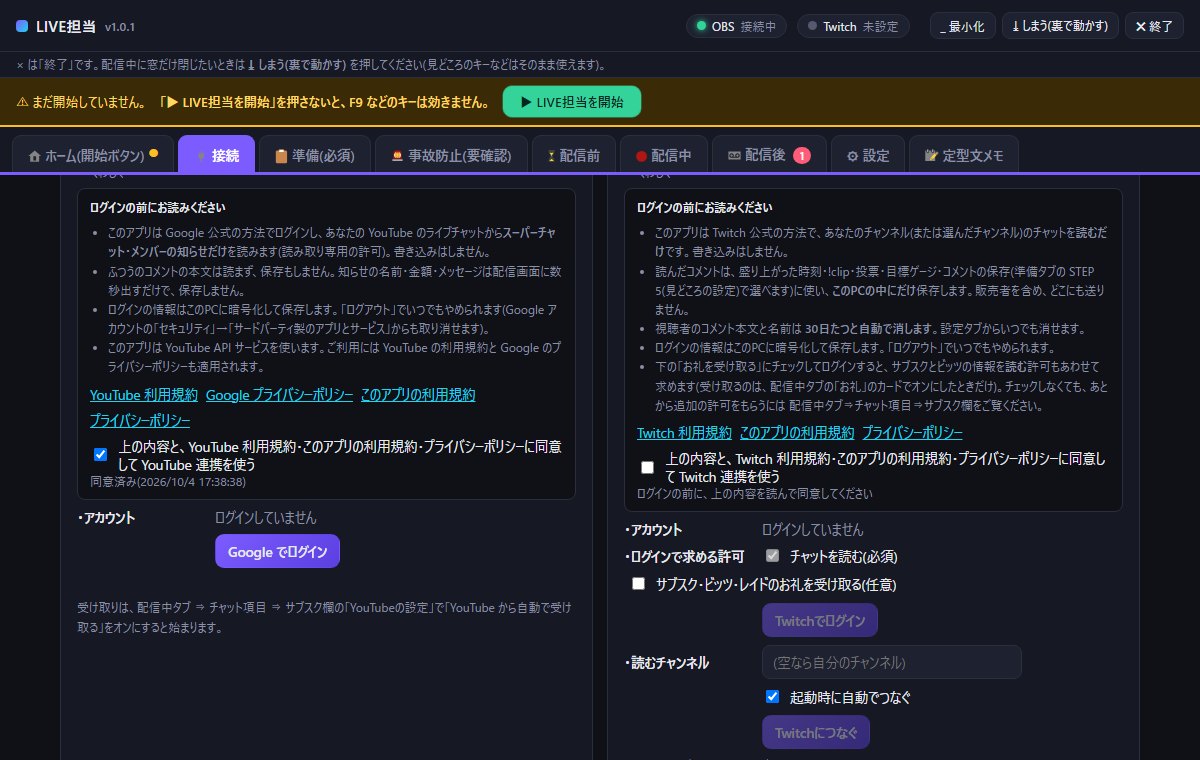Screen dimensions: 1200x760
Task: Open YouTube panel's このアプリの利用規約 link
Action: 418,394
